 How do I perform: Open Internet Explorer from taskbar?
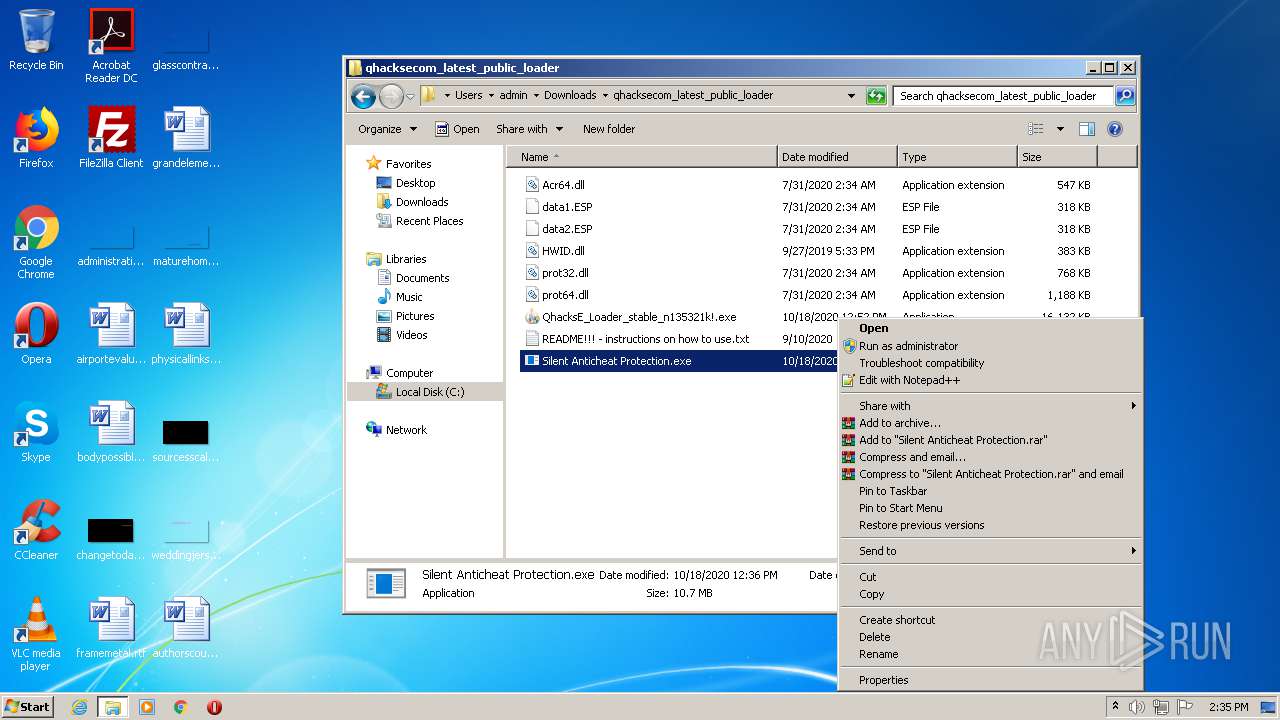[80, 707]
